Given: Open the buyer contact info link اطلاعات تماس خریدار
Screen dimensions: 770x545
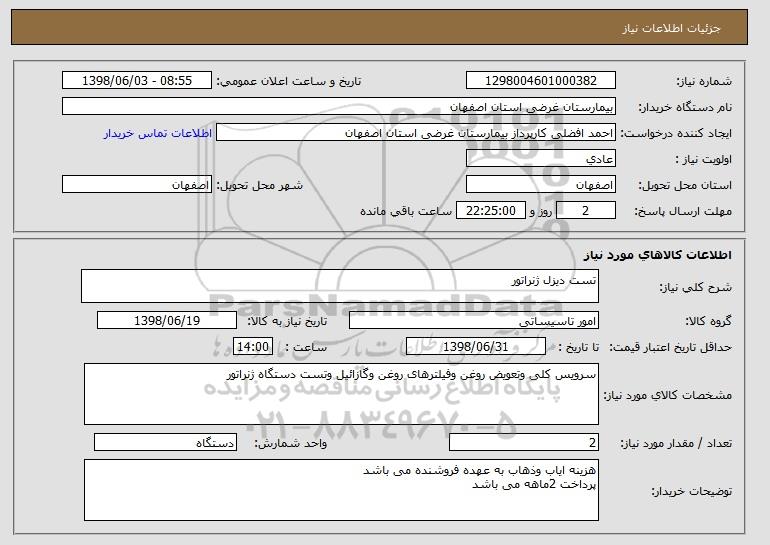Looking at the screenshot, I should click(x=158, y=133).
